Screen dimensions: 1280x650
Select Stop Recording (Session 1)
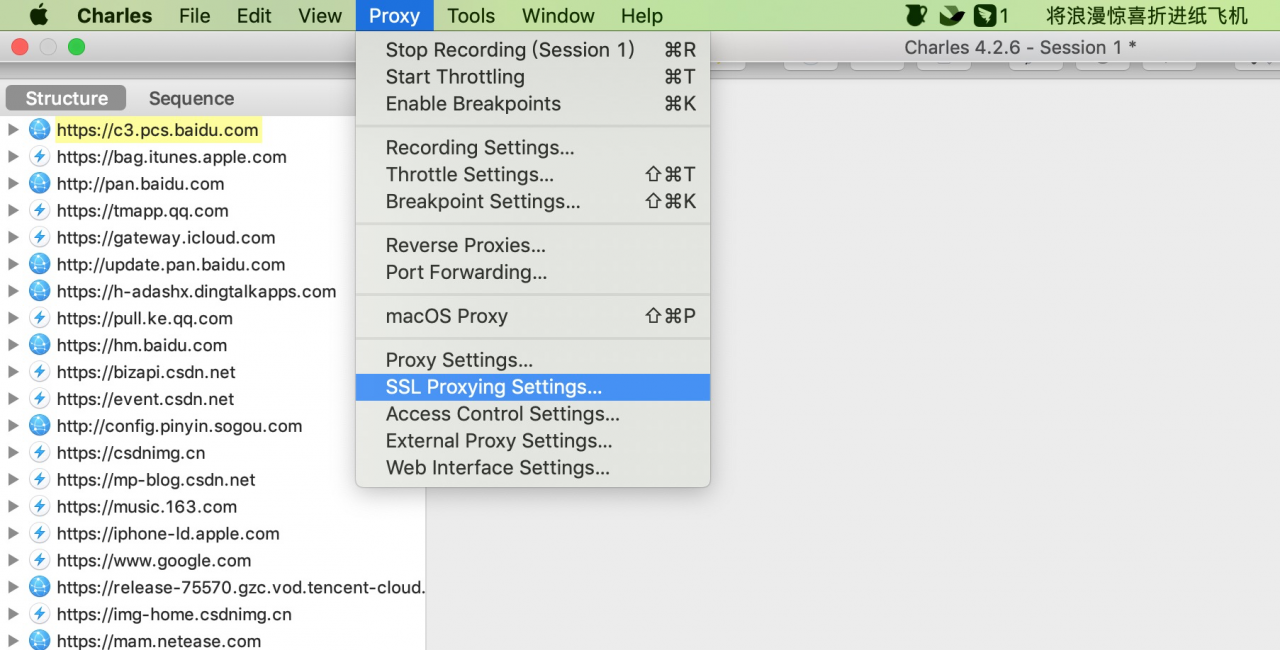[x=533, y=49]
